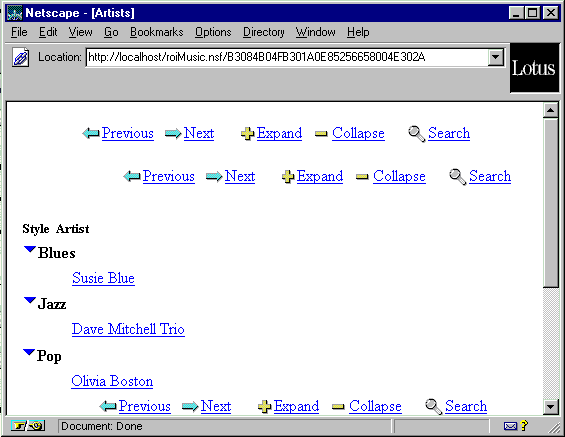Open the File menu

[19, 32]
